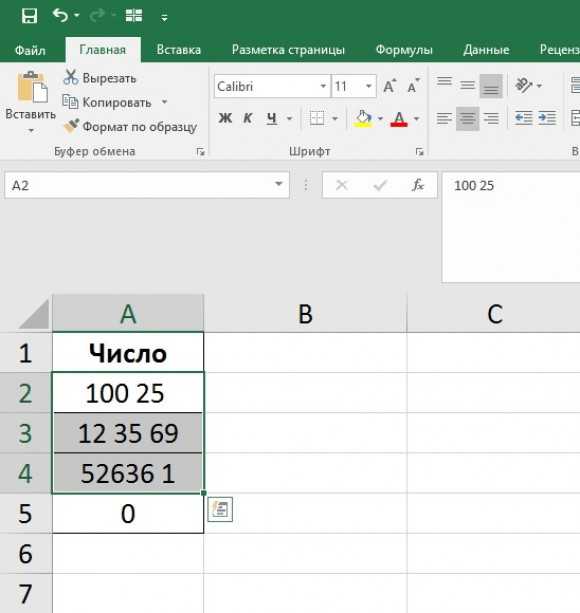Screen dimensions: 580x613
Task: Open the Calibri font name dropdown
Action: click(323, 86)
